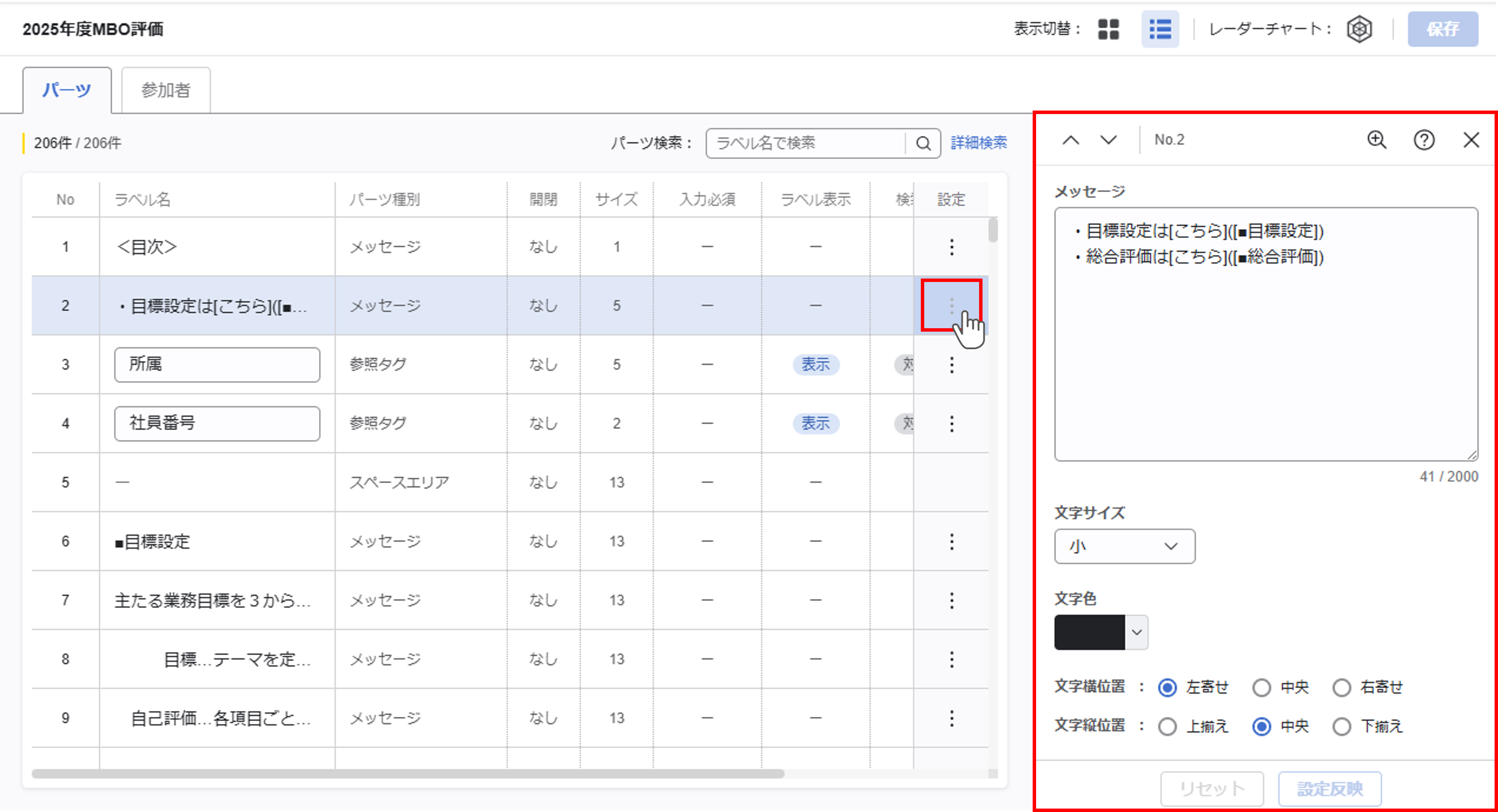Select the パーツ tab
This screenshot has width=1498, height=812.
click(67, 90)
